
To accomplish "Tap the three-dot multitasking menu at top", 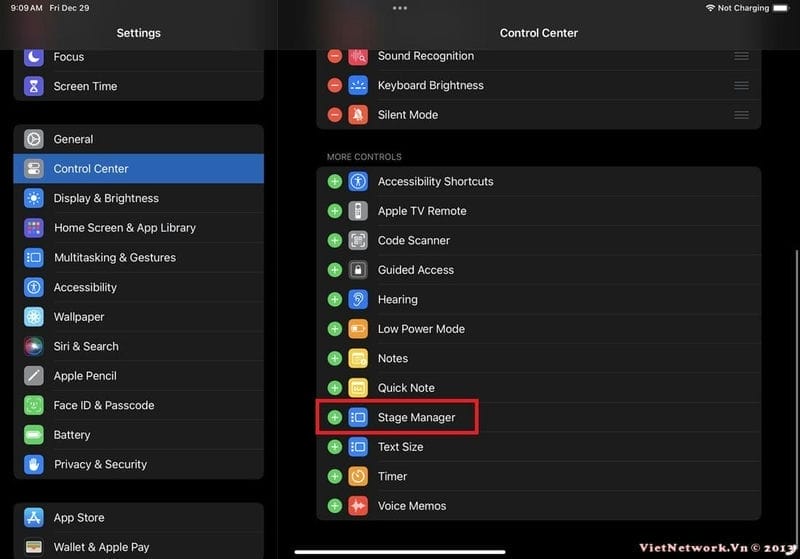I will click(x=400, y=8).
